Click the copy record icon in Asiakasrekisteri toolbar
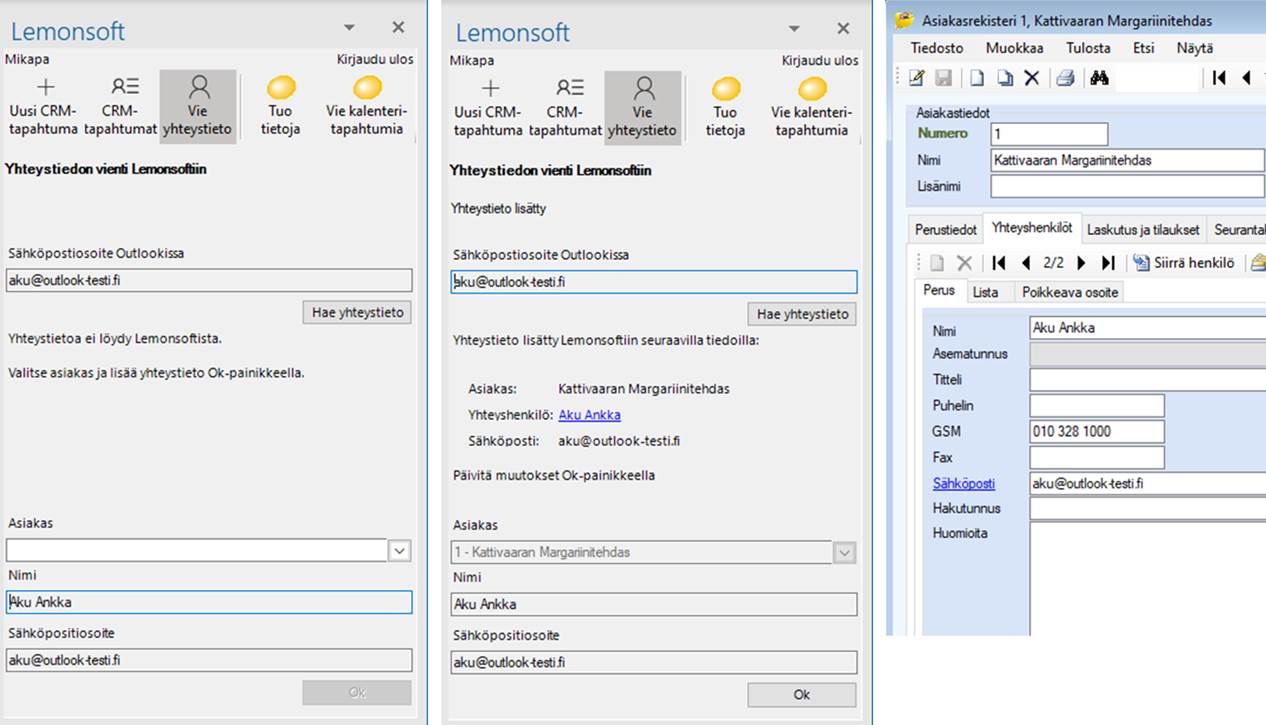 pos(1005,78)
